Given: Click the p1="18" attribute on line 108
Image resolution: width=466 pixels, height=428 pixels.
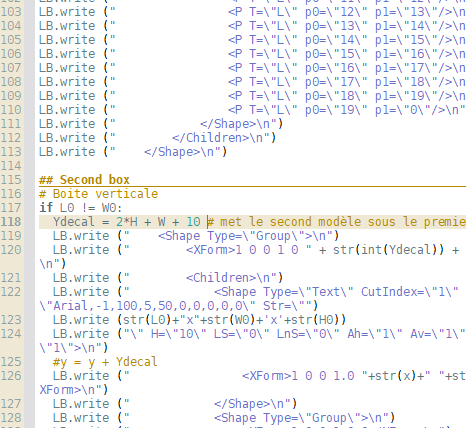Looking at the screenshot, I should [x=406, y=82].
